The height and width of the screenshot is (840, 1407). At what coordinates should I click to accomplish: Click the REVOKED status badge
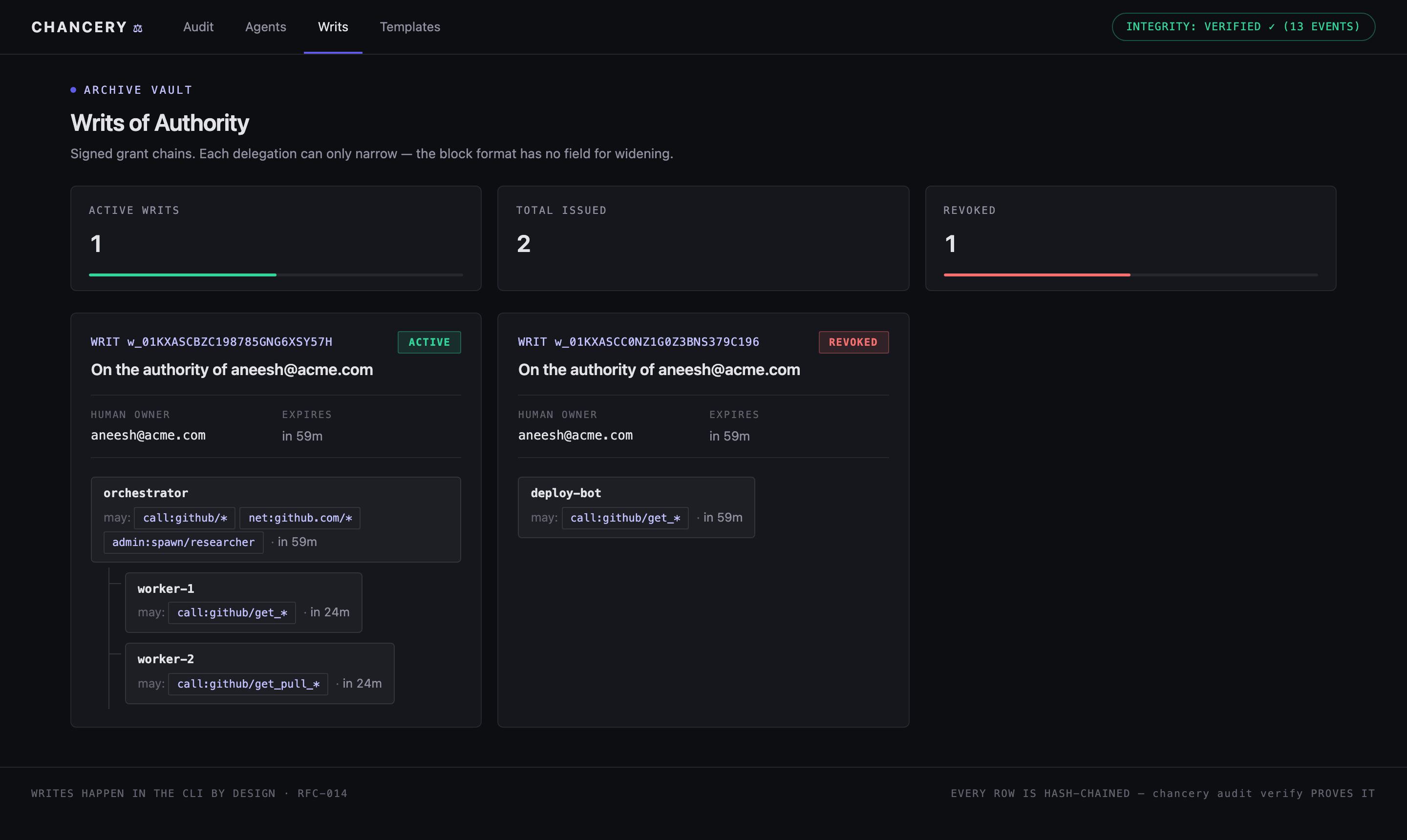[853, 342]
